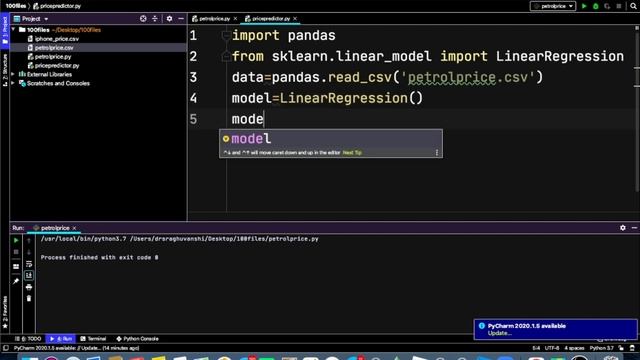Expand External Libraries node

click(x=13, y=74)
